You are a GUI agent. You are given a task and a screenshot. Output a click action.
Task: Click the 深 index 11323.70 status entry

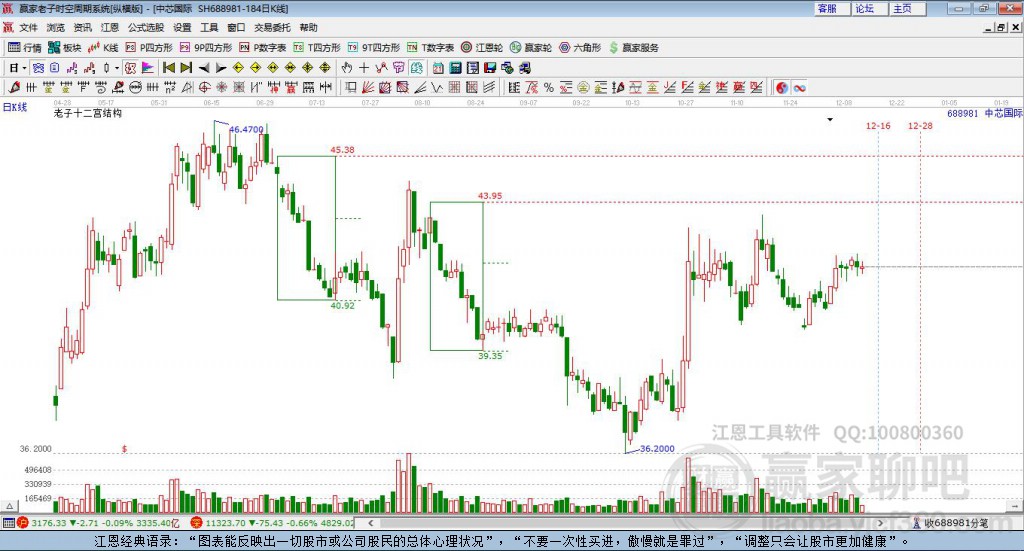272,523
